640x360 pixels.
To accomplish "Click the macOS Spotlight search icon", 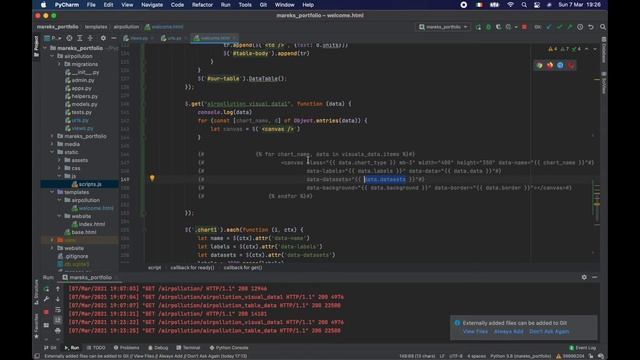I will (x=524, y=5).
